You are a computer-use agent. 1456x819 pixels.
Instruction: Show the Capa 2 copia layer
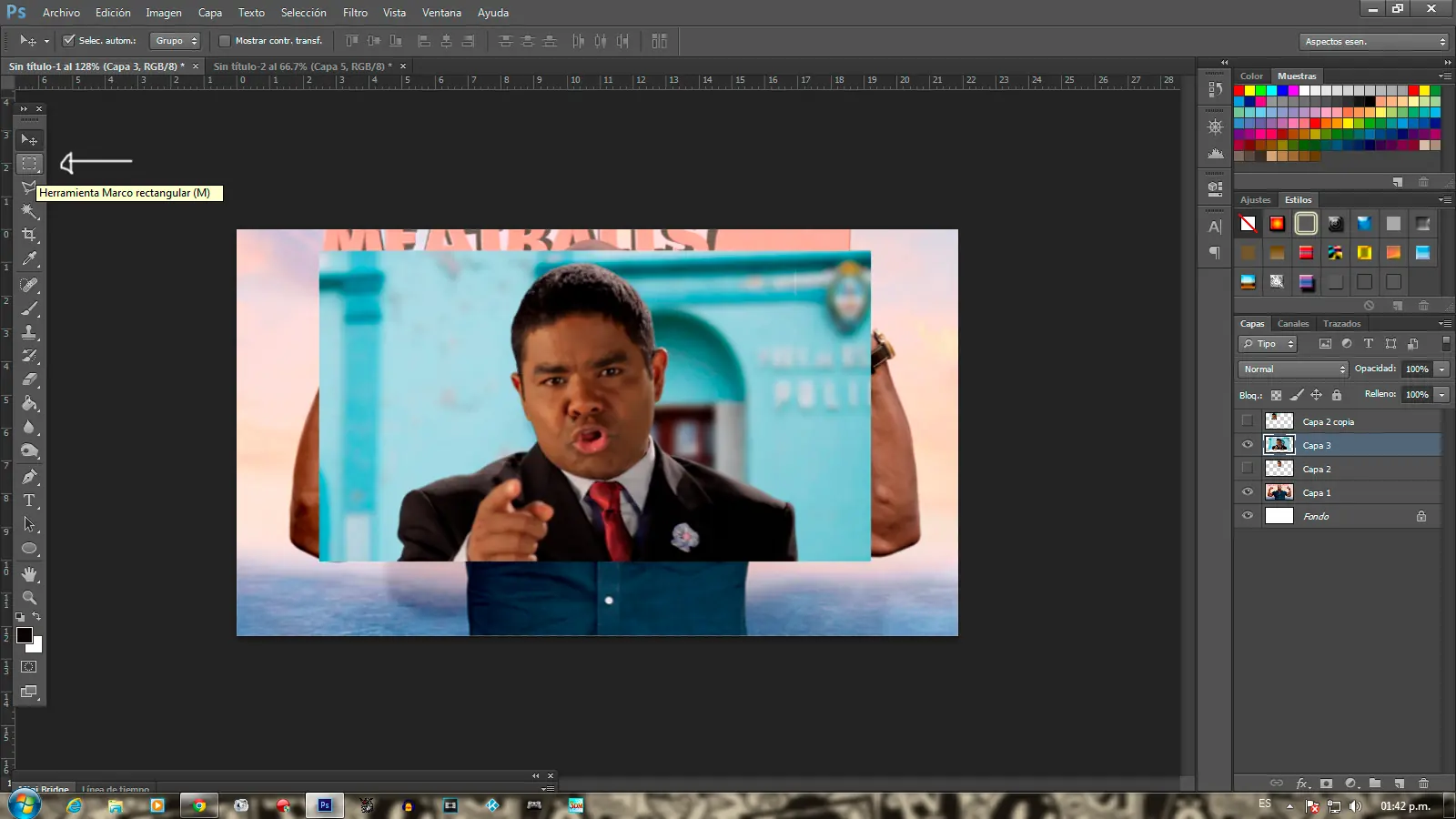pyautogui.click(x=1248, y=421)
